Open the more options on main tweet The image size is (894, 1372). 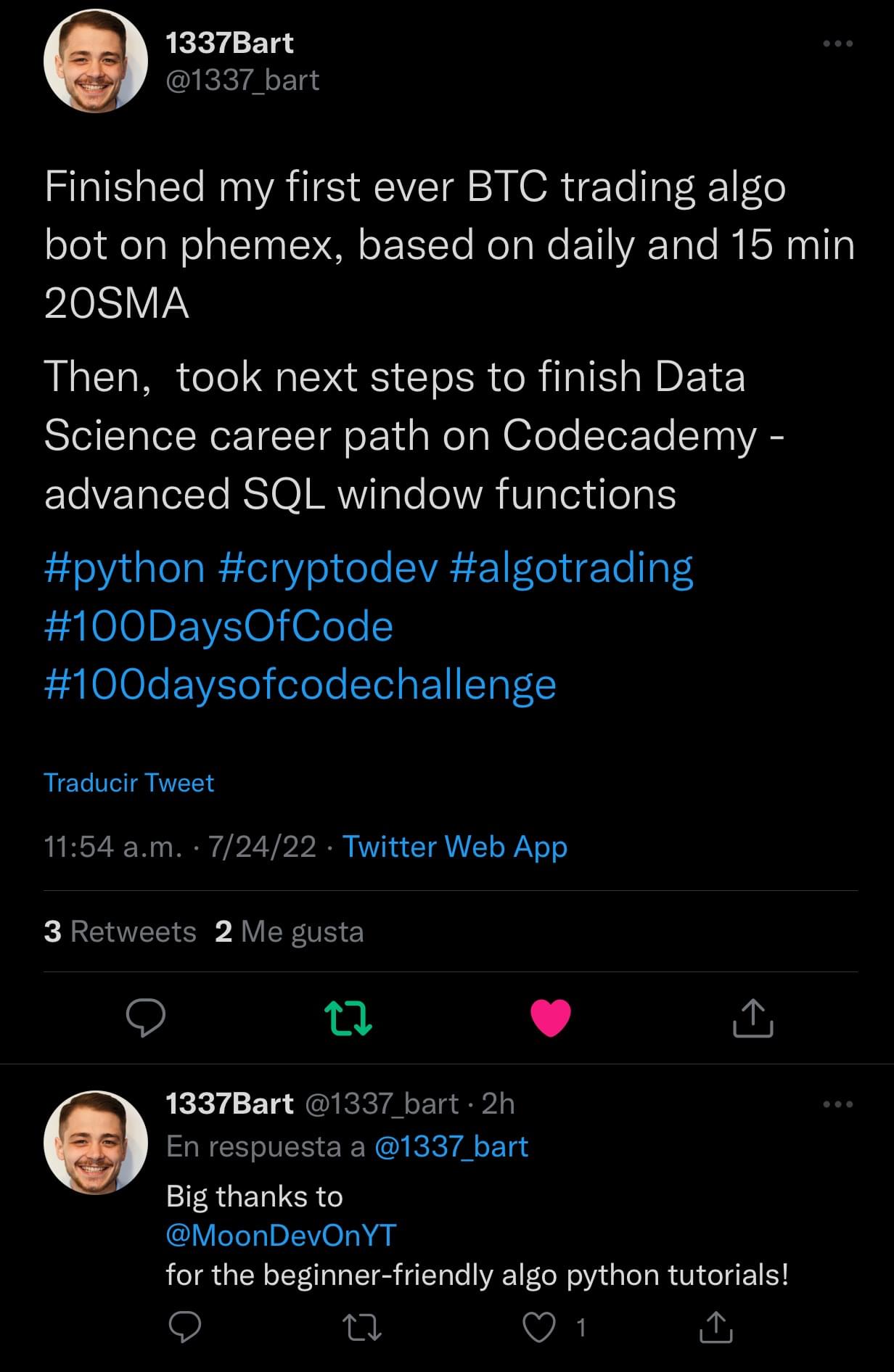click(x=838, y=44)
